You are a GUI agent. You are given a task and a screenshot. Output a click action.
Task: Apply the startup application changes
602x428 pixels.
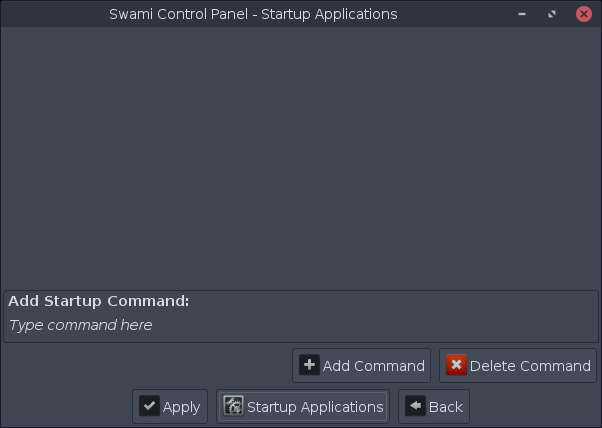coord(170,407)
